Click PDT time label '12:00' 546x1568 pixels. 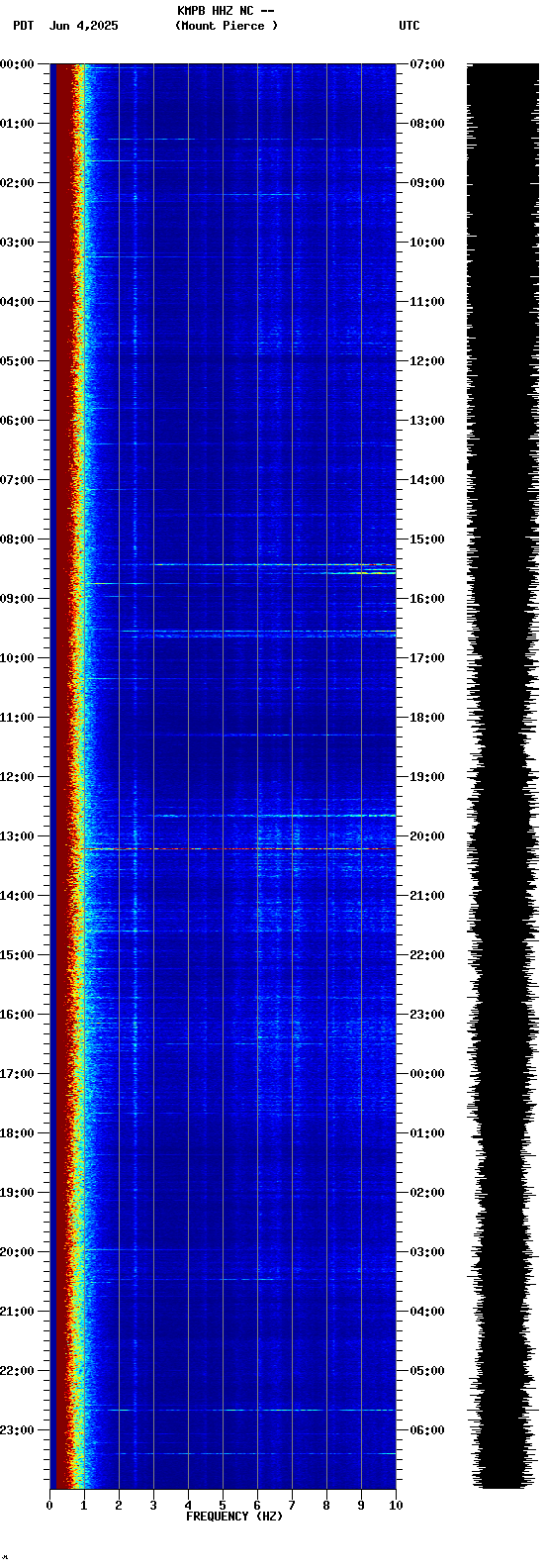tap(17, 777)
